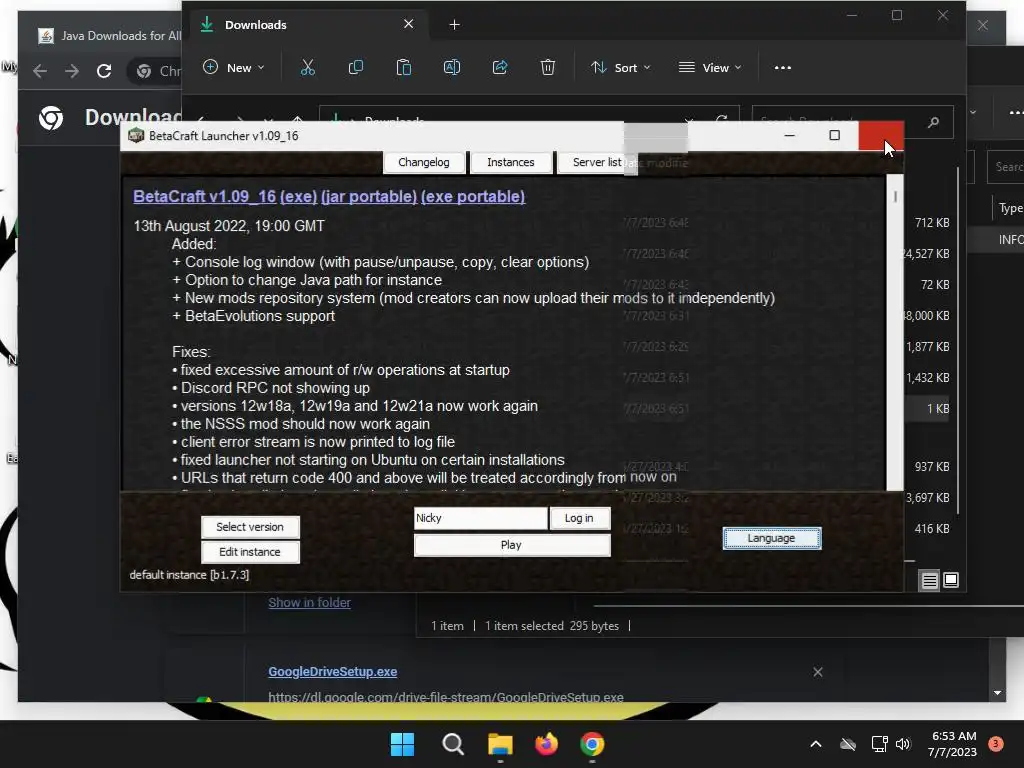Dismiss the GoogleDriveSetup.exe download entry

818,672
